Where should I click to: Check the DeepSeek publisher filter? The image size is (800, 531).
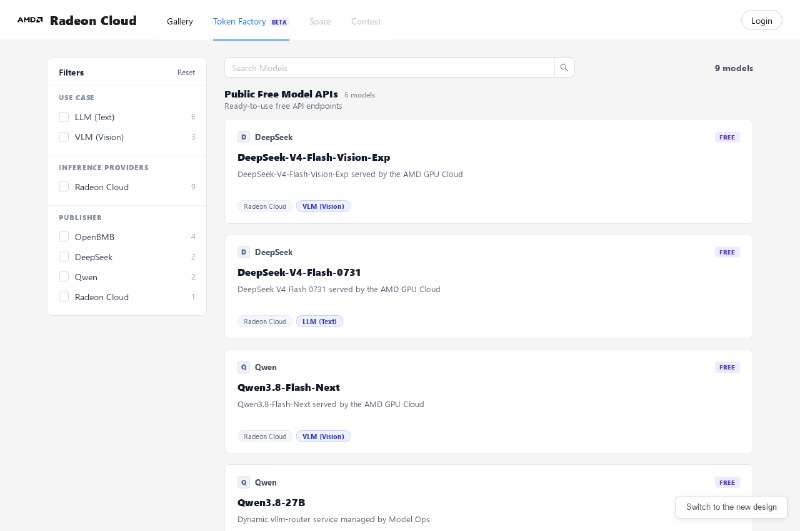(x=64, y=257)
